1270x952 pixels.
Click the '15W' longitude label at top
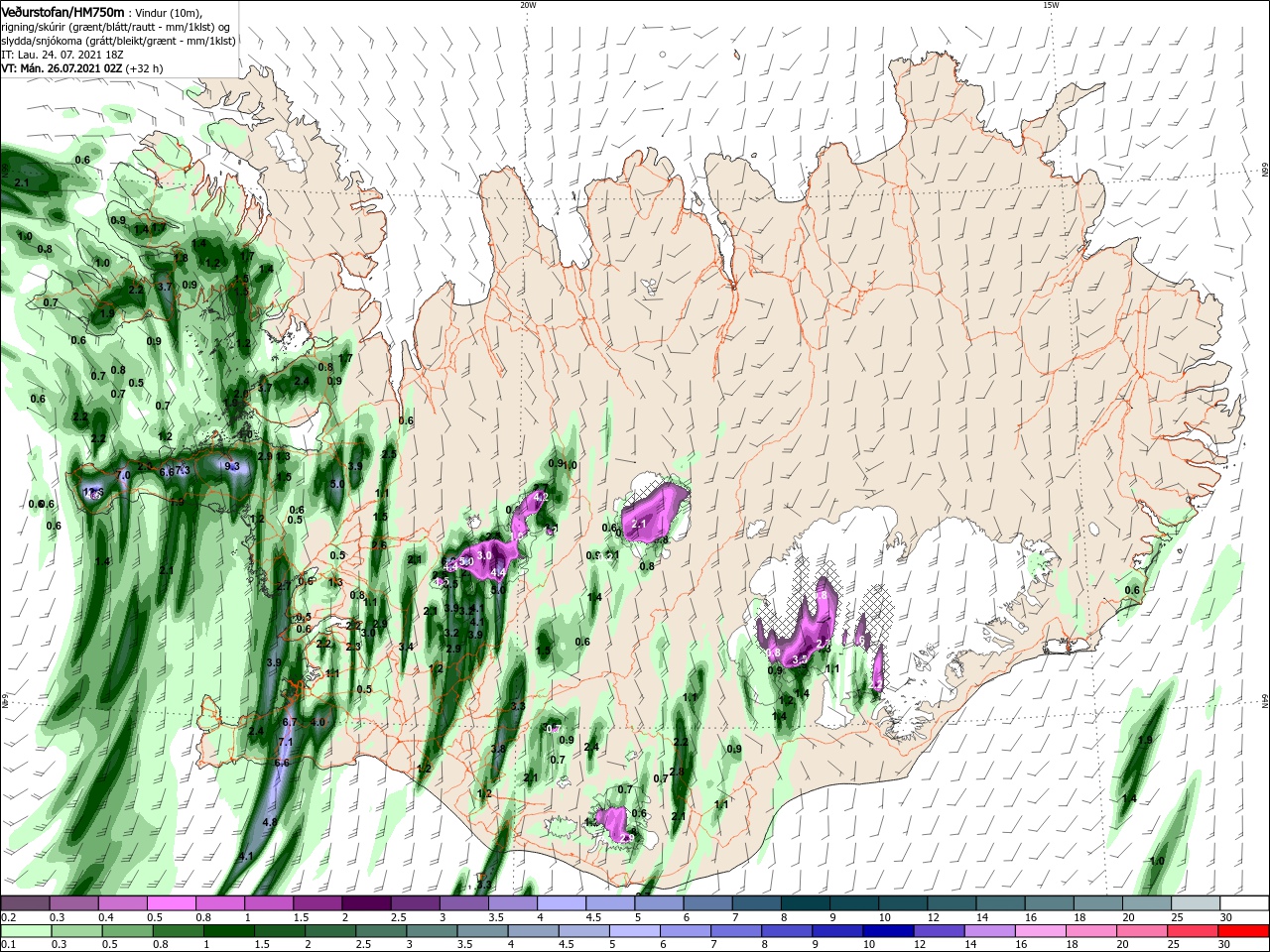click(x=1051, y=5)
